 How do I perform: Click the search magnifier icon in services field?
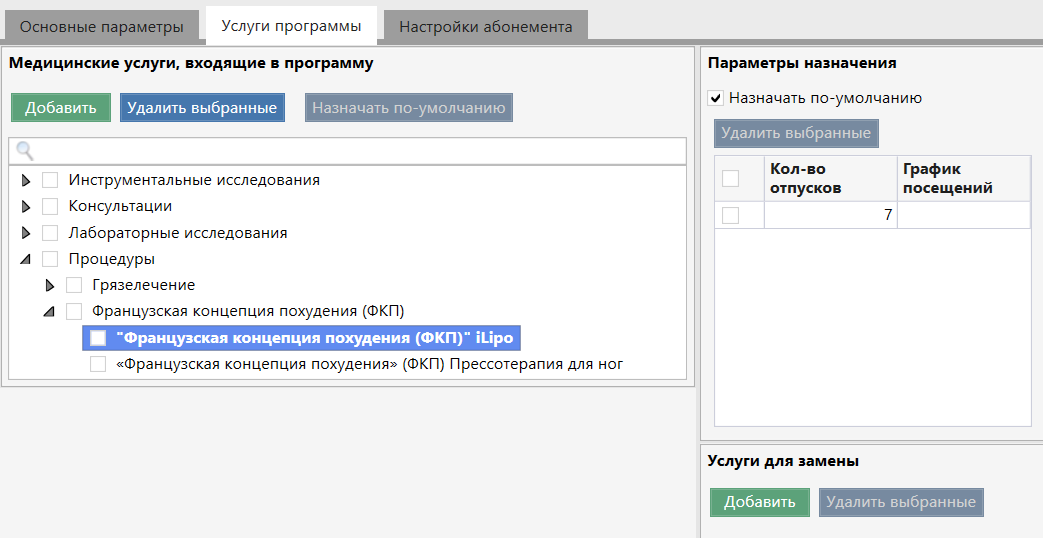coord(25,151)
